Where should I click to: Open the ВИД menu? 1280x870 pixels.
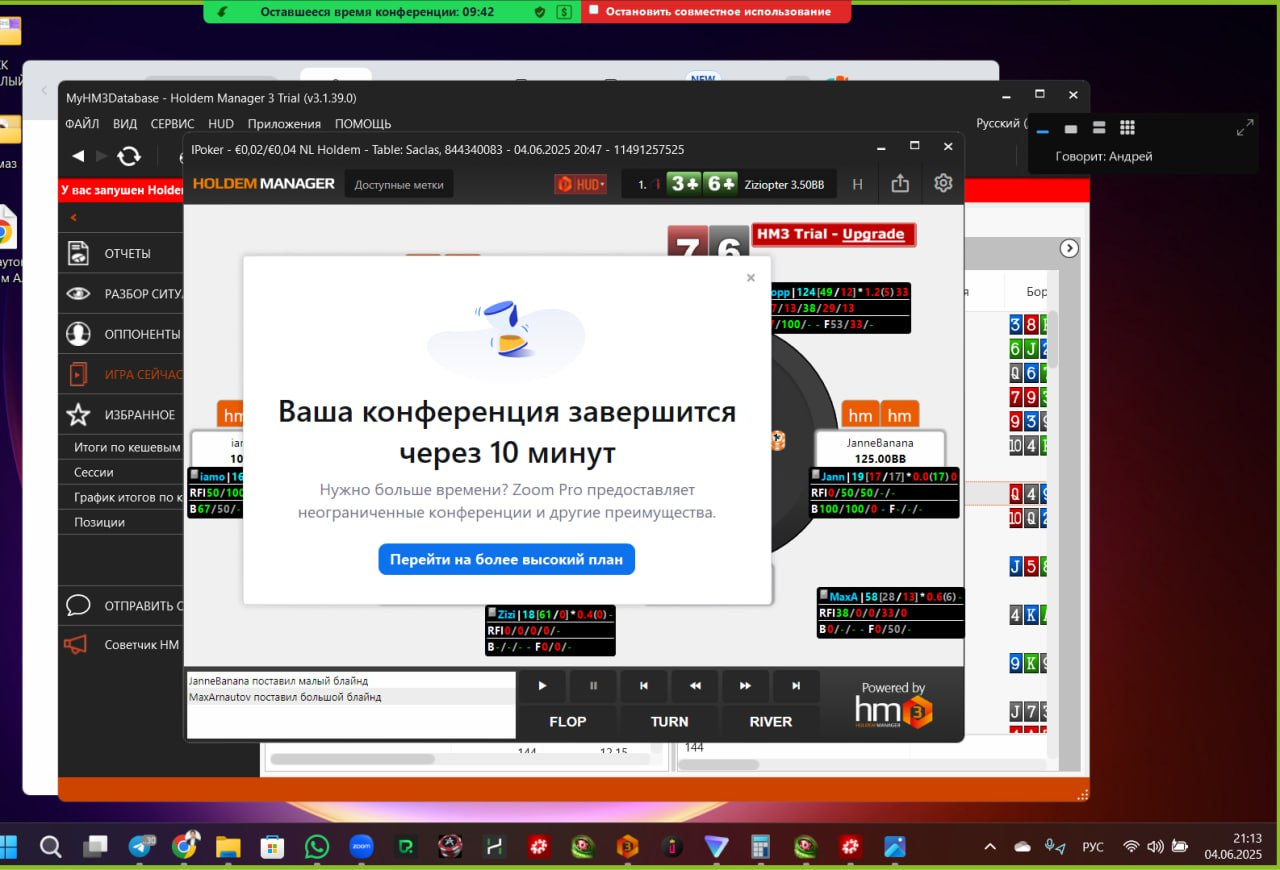point(125,124)
